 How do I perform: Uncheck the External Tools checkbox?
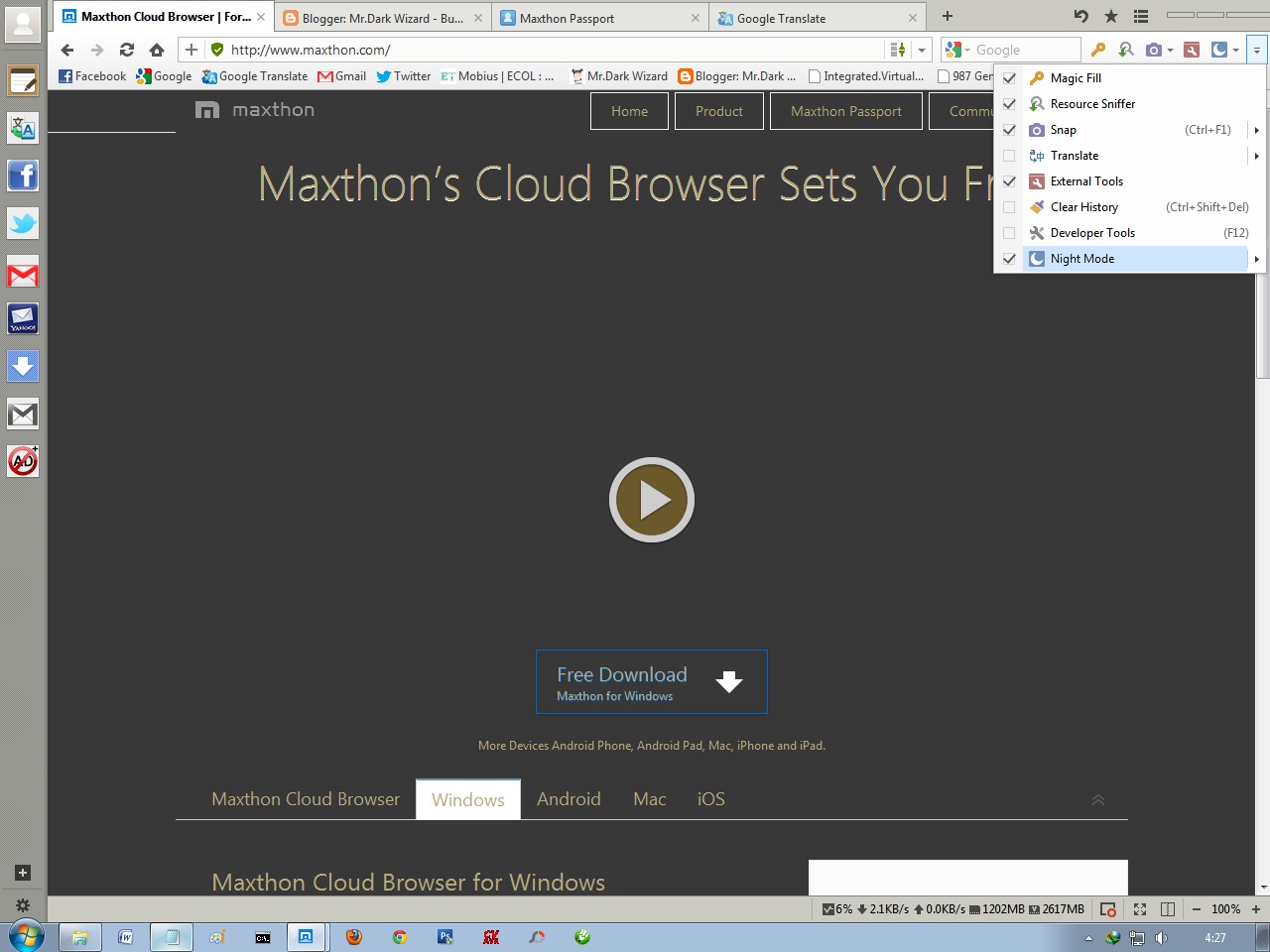(x=1009, y=181)
